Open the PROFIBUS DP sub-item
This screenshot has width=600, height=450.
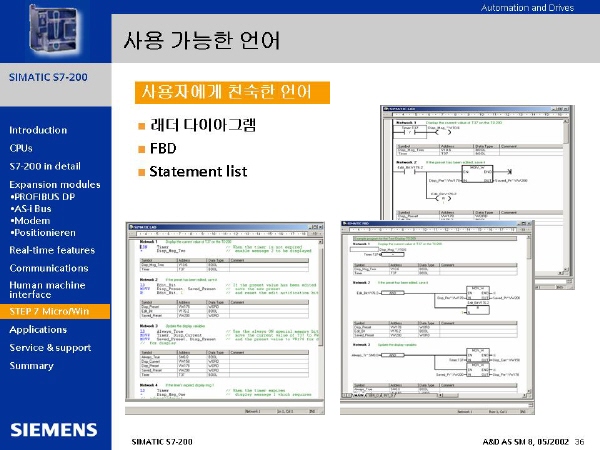pyautogui.click(x=43, y=197)
